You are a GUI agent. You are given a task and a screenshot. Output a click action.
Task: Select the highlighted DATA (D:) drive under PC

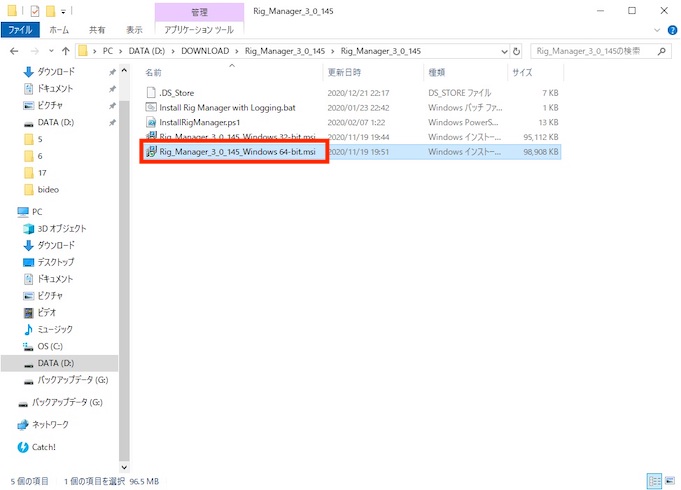point(60,363)
